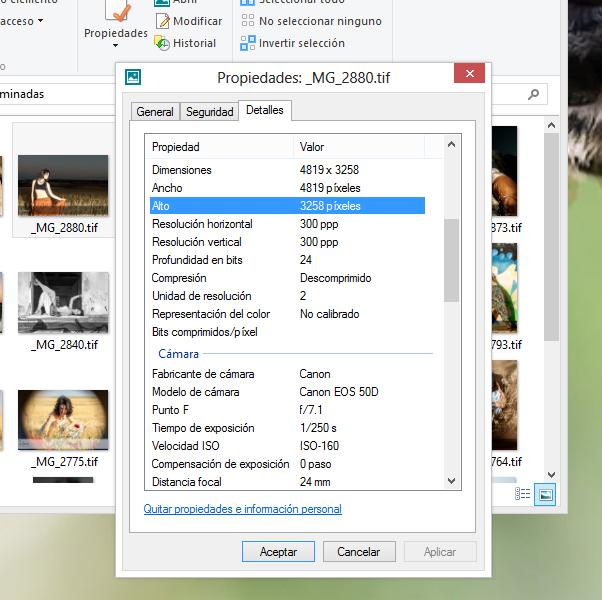This screenshot has width=602, height=600.
Task: Click the search magnifier icon
Action: click(534, 94)
